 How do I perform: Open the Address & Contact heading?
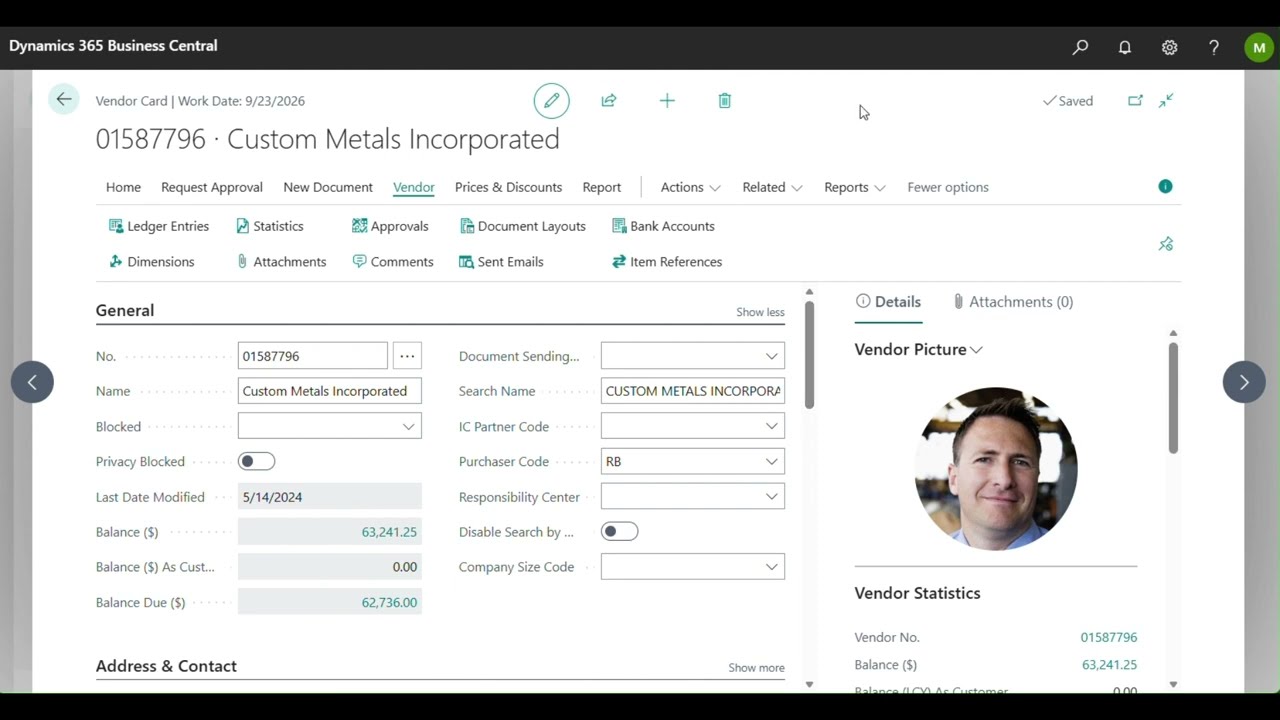[x=166, y=666]
